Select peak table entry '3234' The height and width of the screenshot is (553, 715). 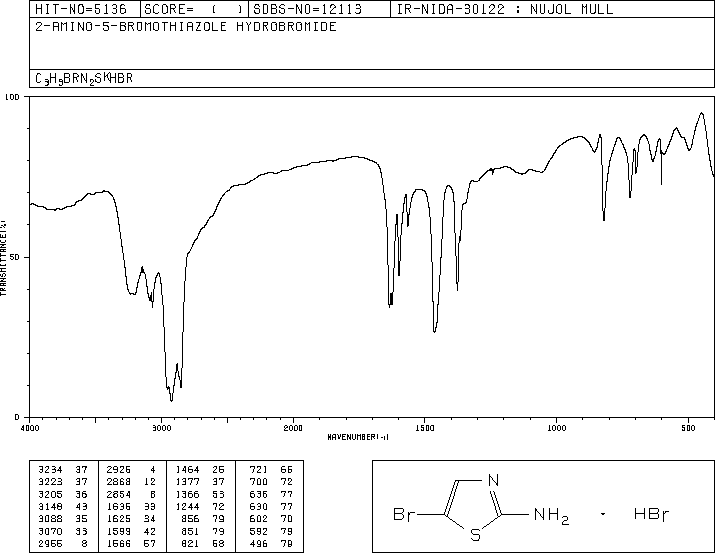pyautogui.click(x=51, y=469)
